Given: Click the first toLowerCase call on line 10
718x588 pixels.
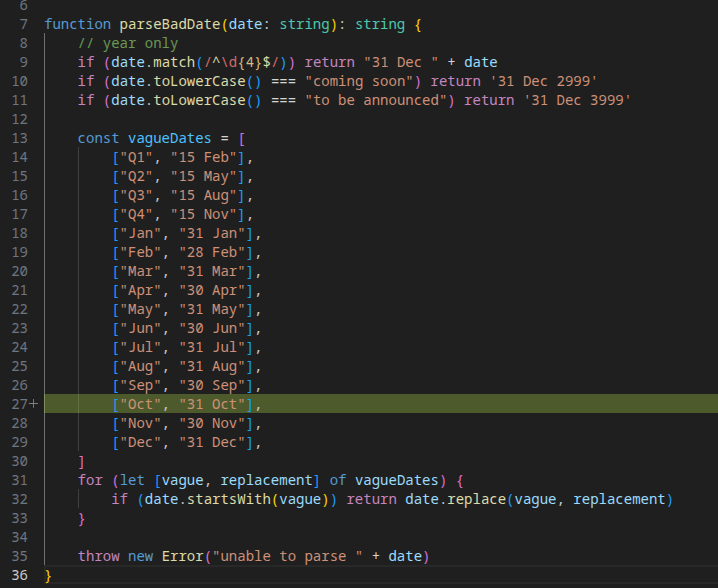Looking at the screenshot, I should 199,82.
